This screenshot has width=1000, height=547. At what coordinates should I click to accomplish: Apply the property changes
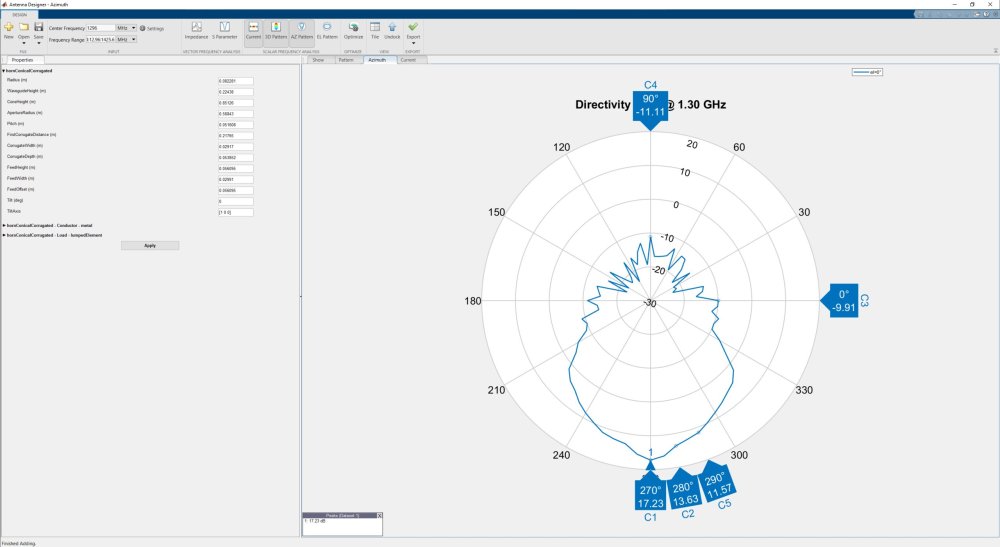(x=150, y=245)
